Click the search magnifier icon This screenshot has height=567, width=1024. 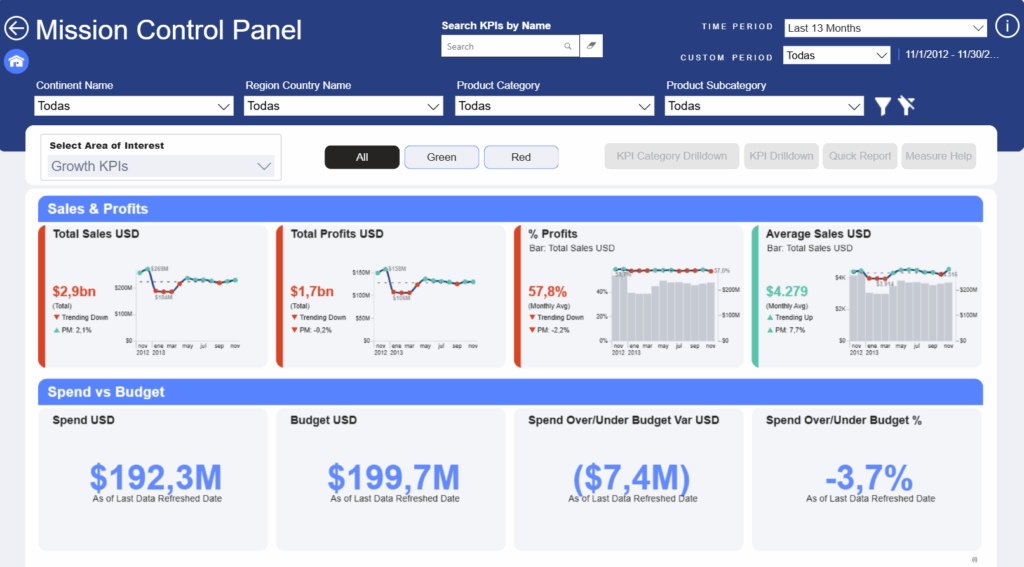click(568, 46)
